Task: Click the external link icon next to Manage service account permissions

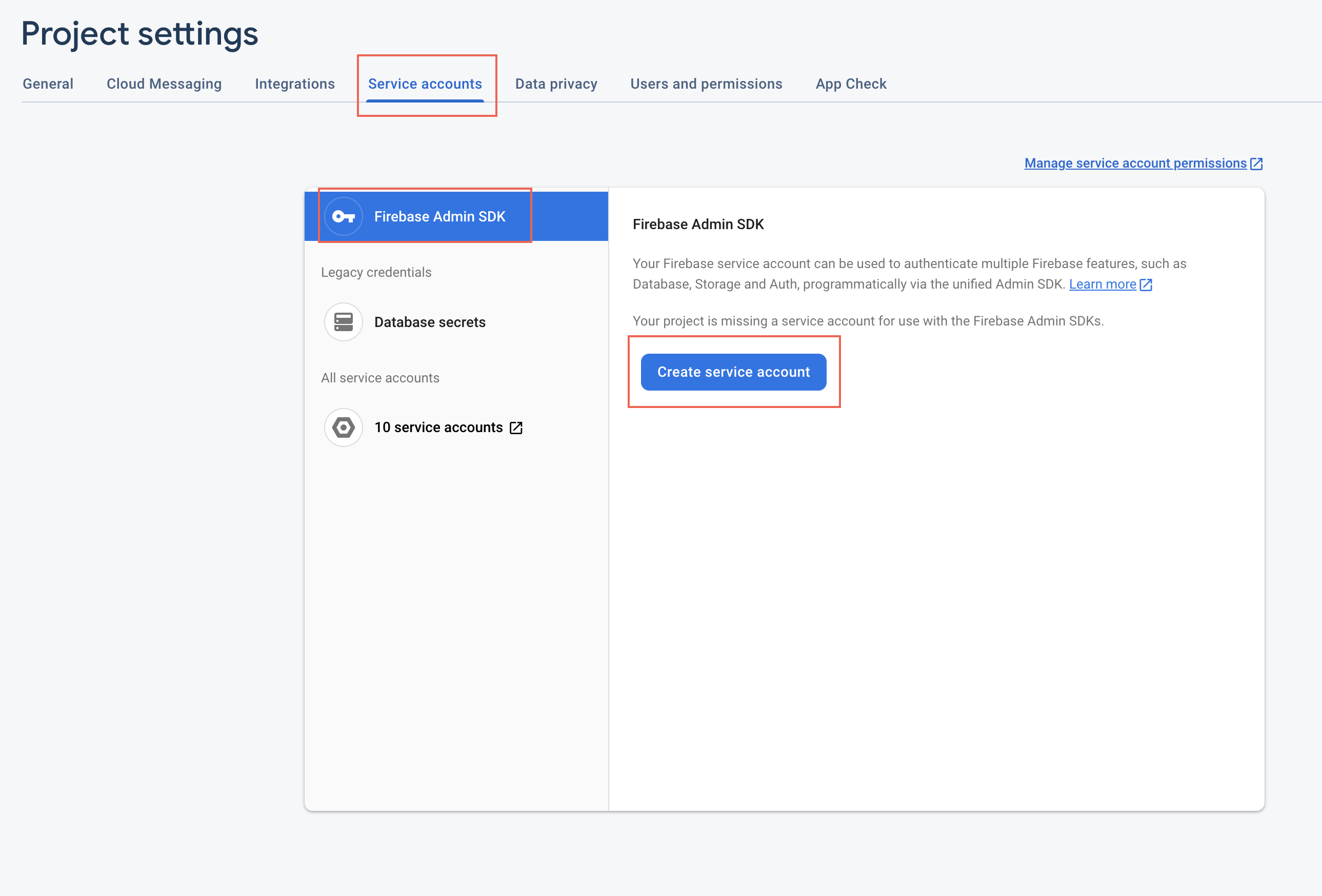Action: click(1258, 162)
